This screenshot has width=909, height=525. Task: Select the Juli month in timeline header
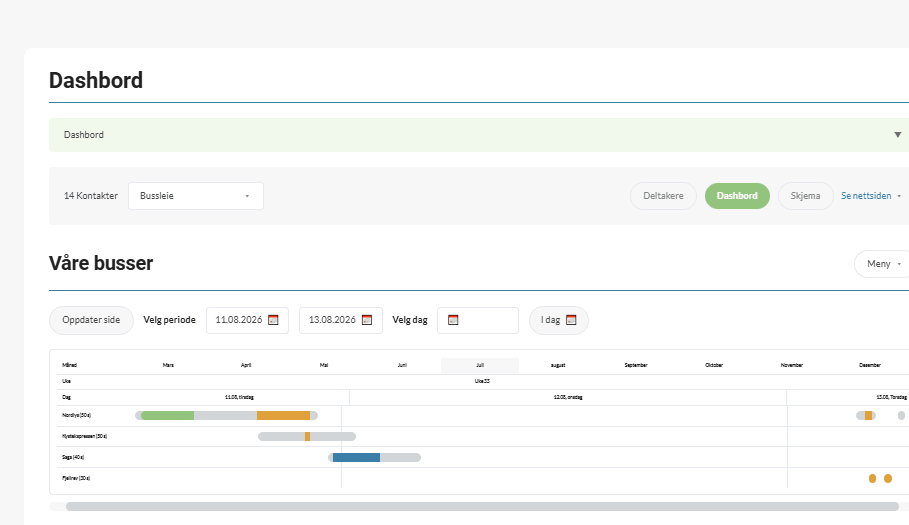point(480,365)
